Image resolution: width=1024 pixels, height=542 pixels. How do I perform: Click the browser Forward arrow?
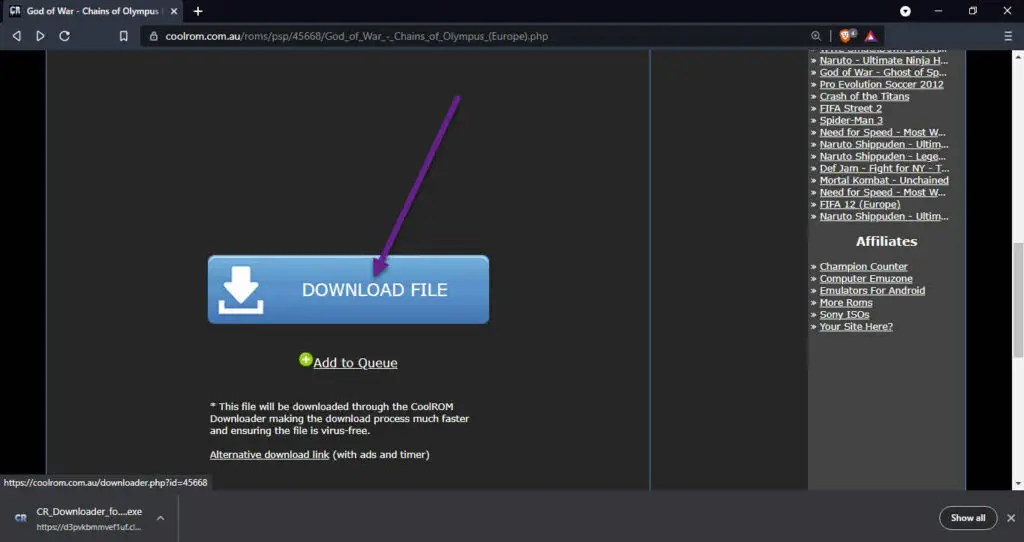40,36
